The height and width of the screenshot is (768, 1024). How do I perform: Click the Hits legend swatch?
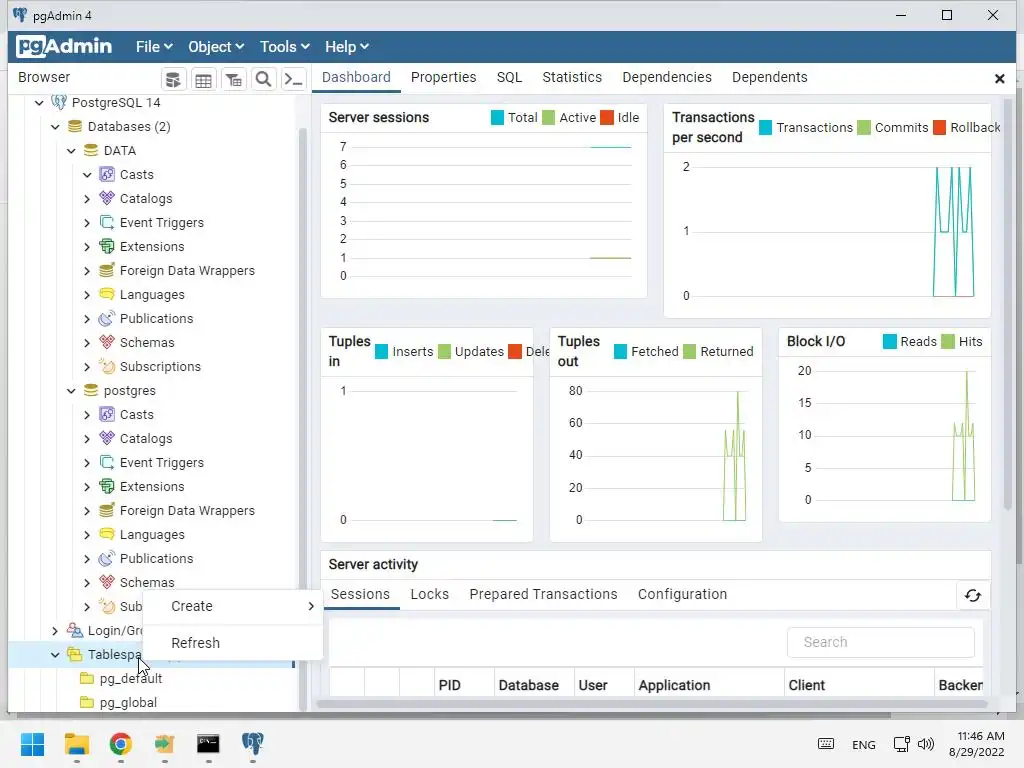coord(948,342)
